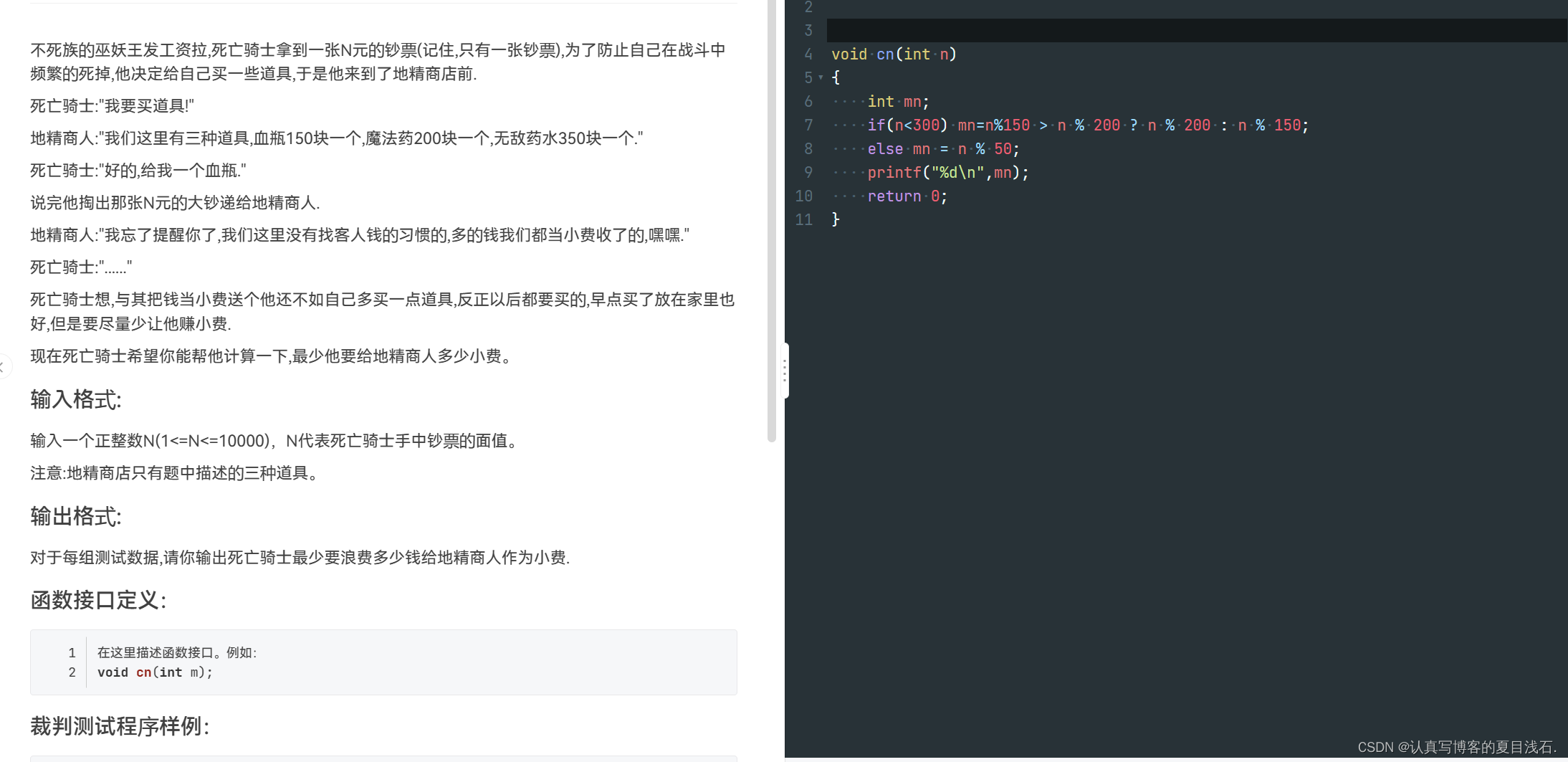The image size is (1568, 762).
Task: Click the 输入格式 heading
Action: 75,399
